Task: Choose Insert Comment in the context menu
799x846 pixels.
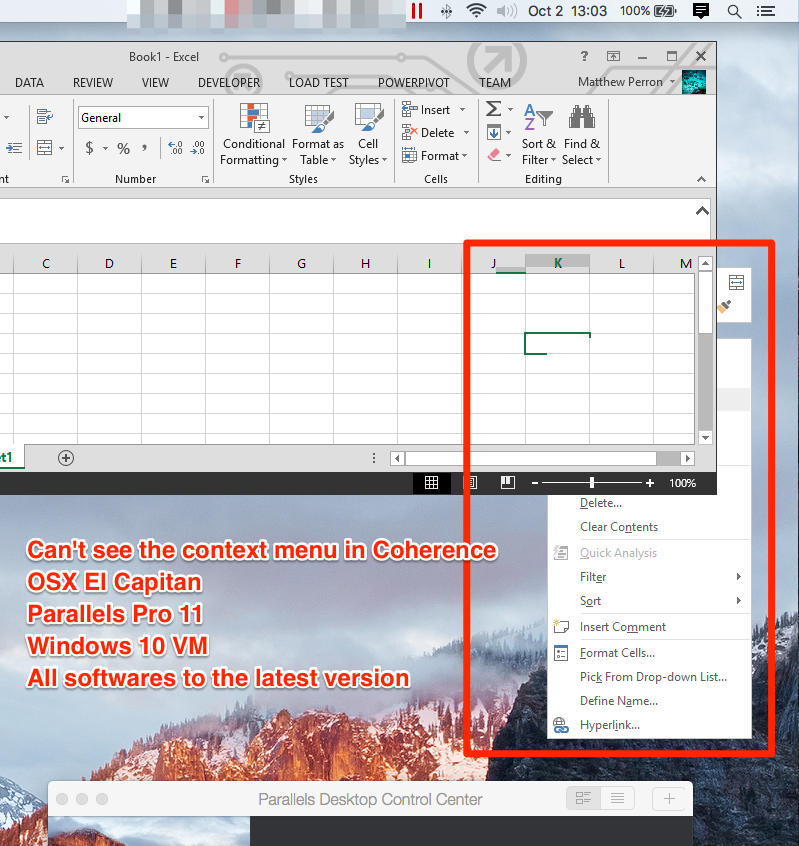Action: coord(622,627)
